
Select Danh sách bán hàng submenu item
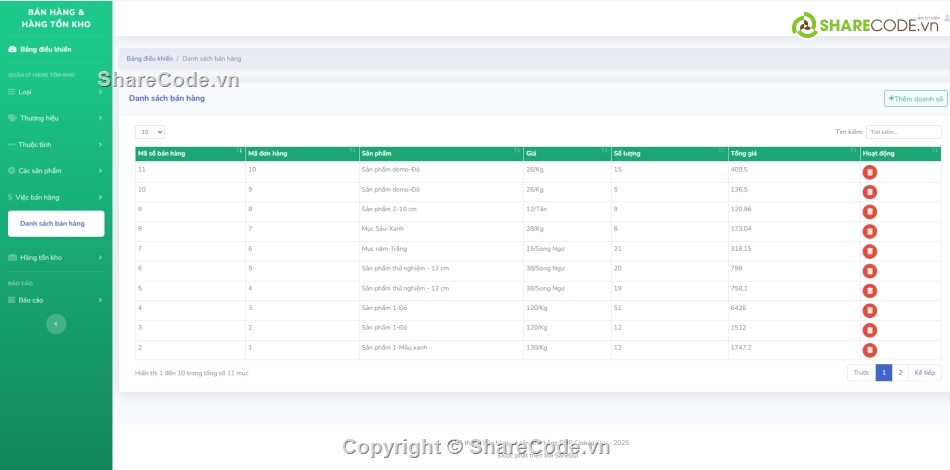(x=56, y=223)
